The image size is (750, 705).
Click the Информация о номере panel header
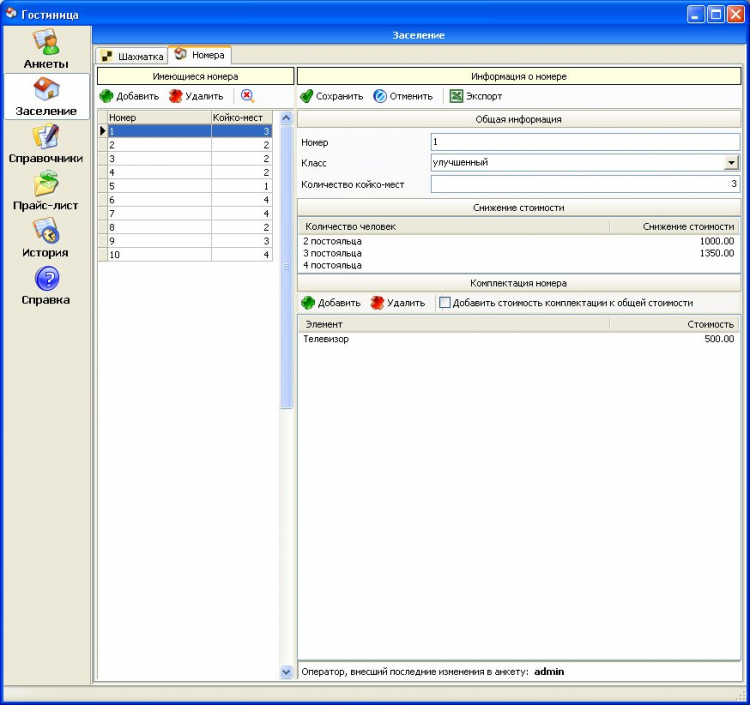click(519, 77)
